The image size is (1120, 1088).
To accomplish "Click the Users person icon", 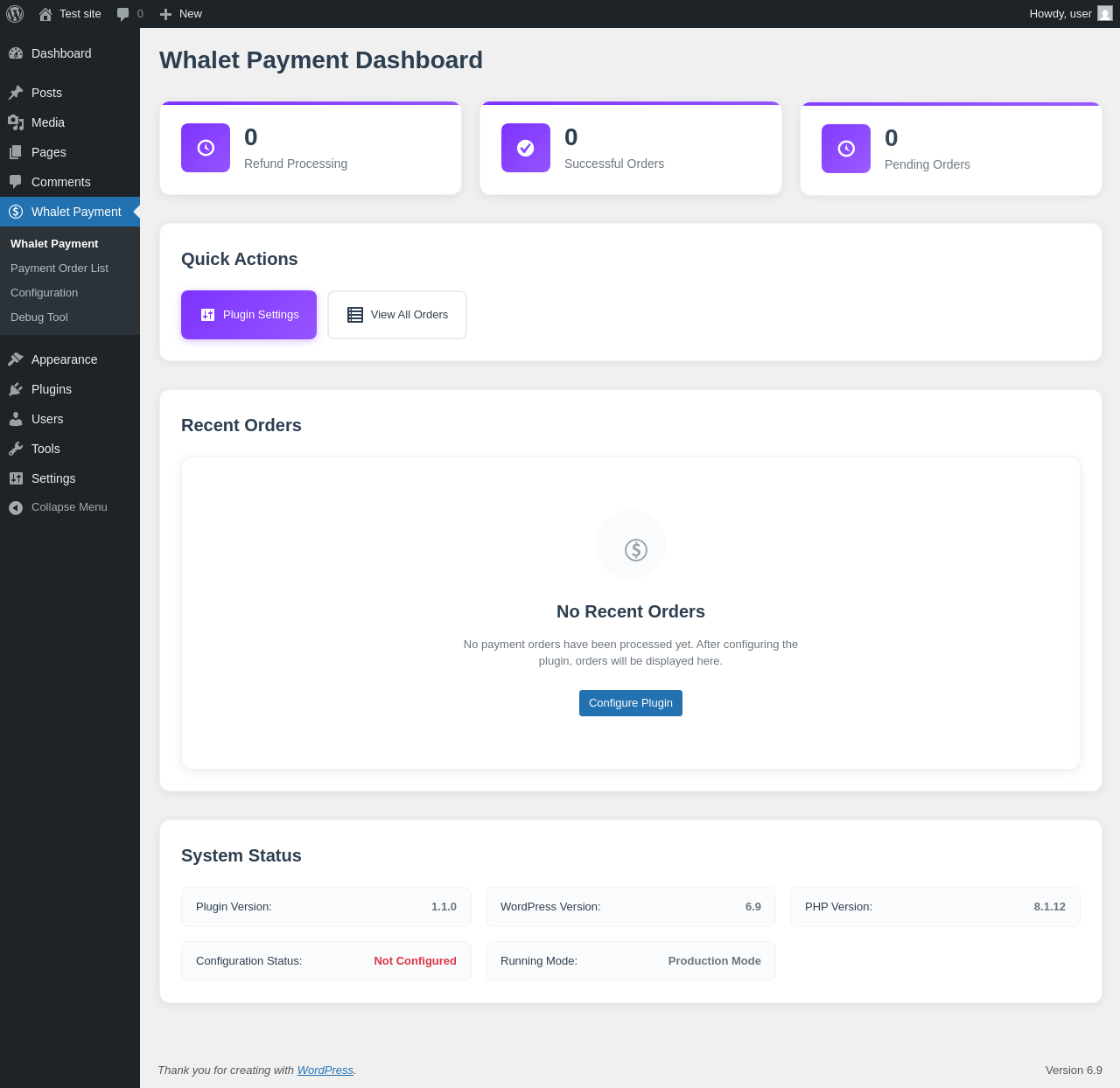I will point(16,419).
